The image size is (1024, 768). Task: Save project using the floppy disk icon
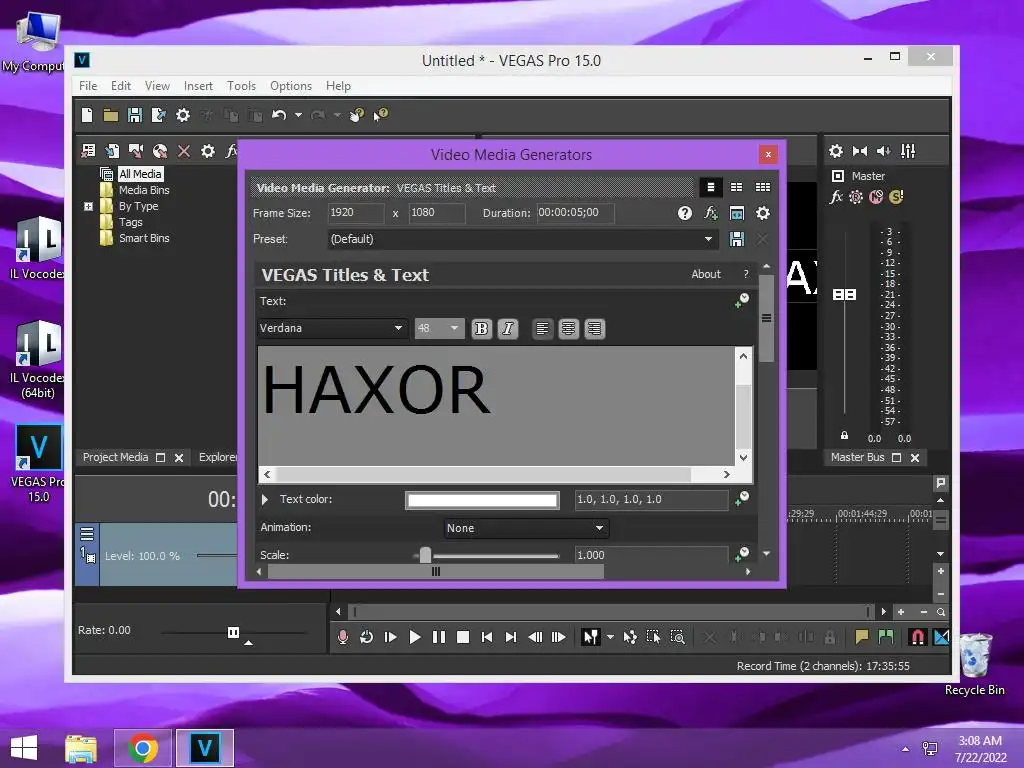pos(135,116)
